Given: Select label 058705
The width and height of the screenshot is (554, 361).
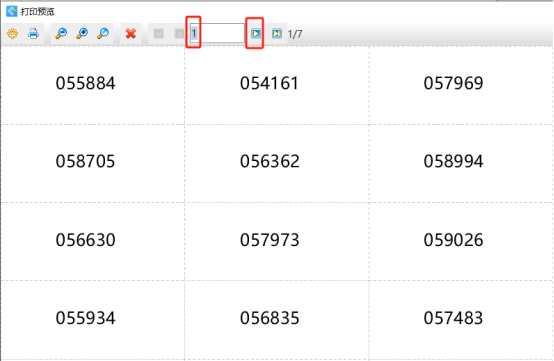Looking at the screenshot, I should [86, 162].
